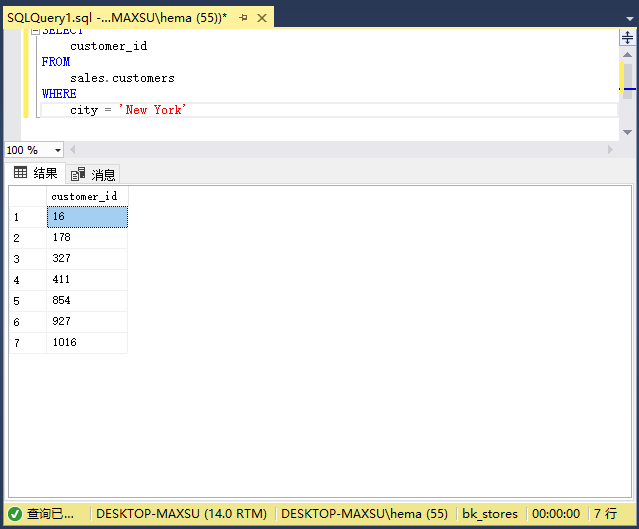This screenshot has width=639, height=529.
Task: Click the DESKTOP-MAXSU (14.0 RTM) server status
Action: (x=181, y=514)
